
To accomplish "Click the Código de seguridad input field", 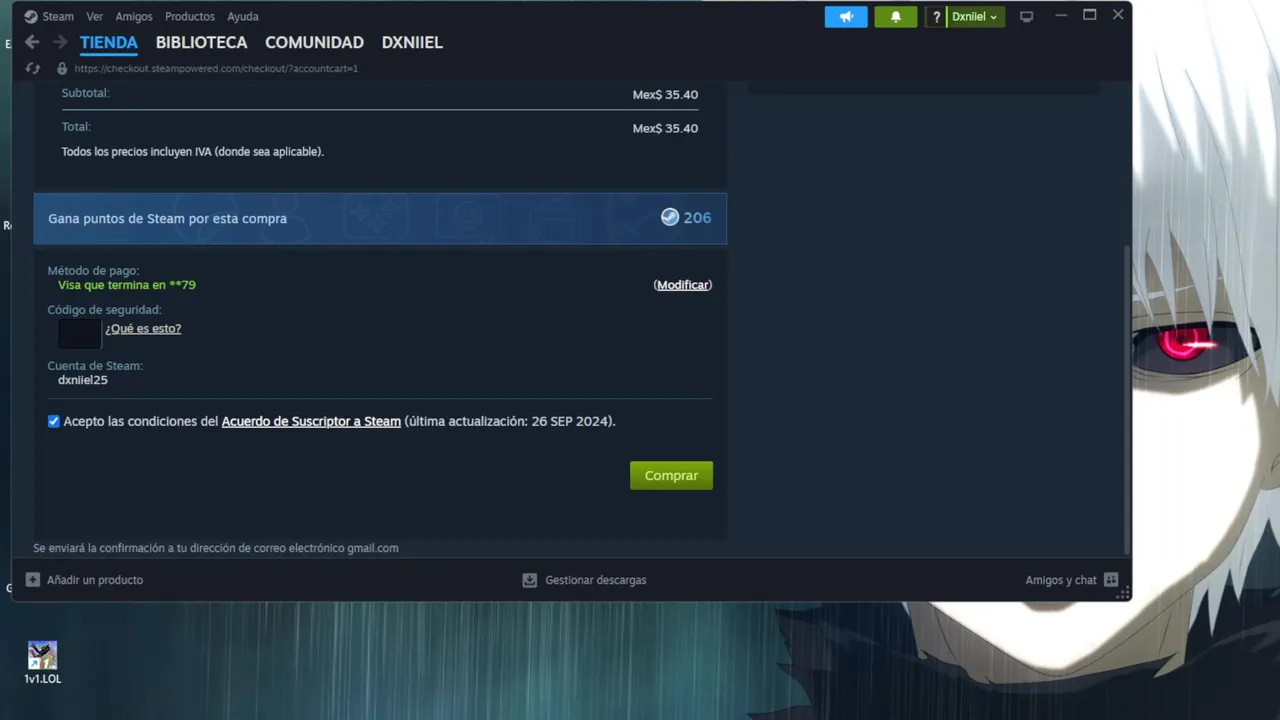I will coord(79,333).
